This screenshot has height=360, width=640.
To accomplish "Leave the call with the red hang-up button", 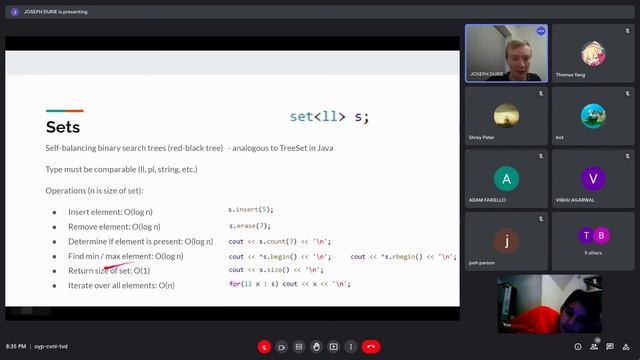I will pos(371,347).
